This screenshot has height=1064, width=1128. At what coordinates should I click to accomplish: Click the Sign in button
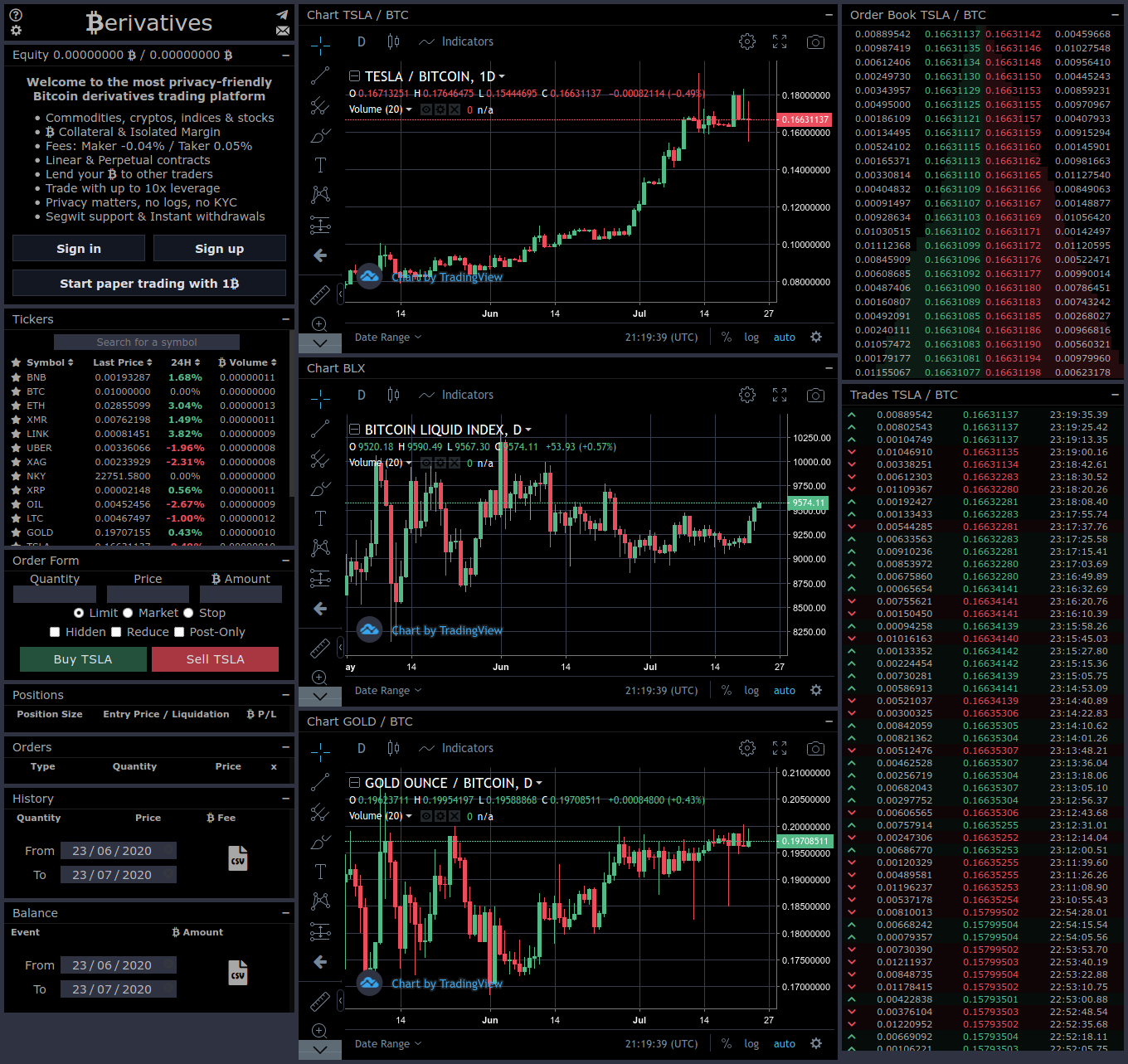pos(79,249)
